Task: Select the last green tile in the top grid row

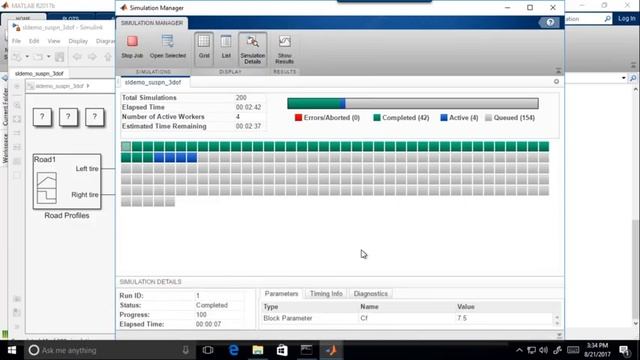Action: [544, 147]
